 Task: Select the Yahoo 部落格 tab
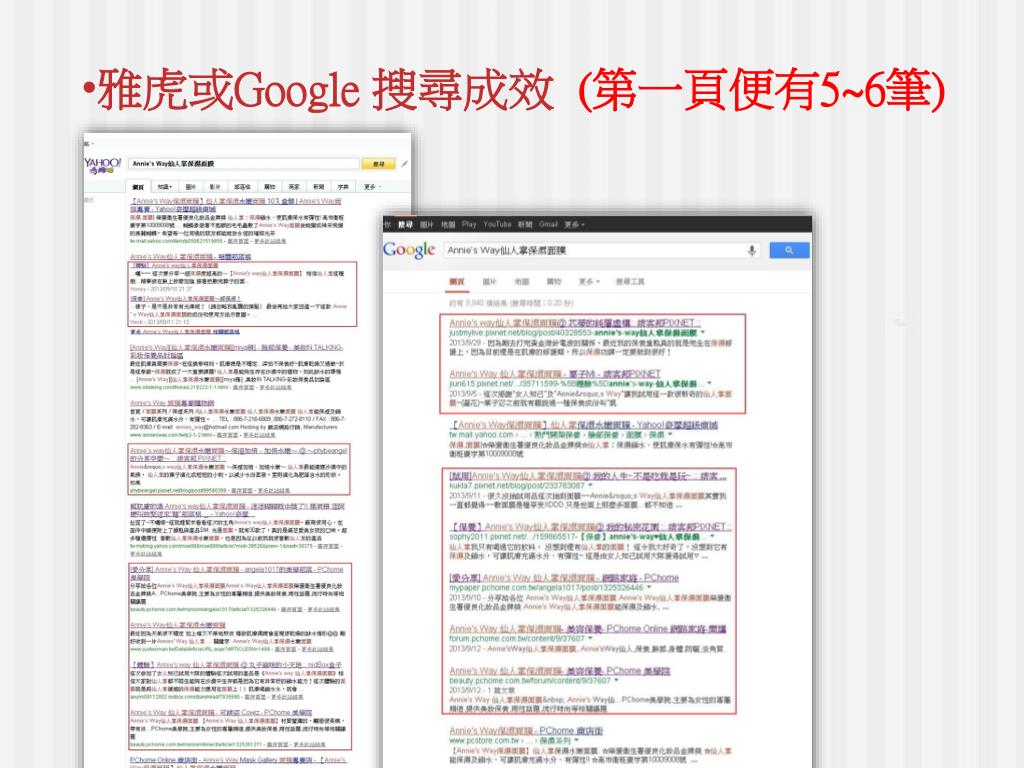pos(242,187)
